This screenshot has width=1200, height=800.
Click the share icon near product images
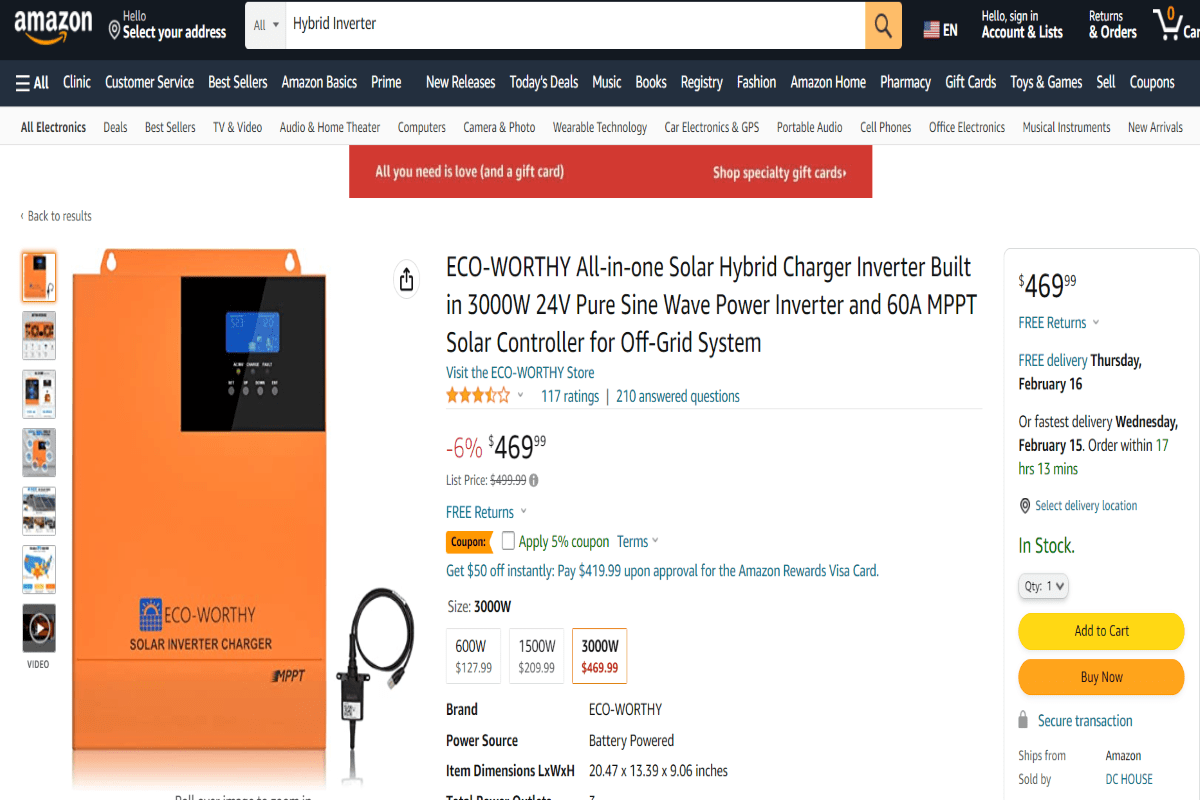pos(406,280)
